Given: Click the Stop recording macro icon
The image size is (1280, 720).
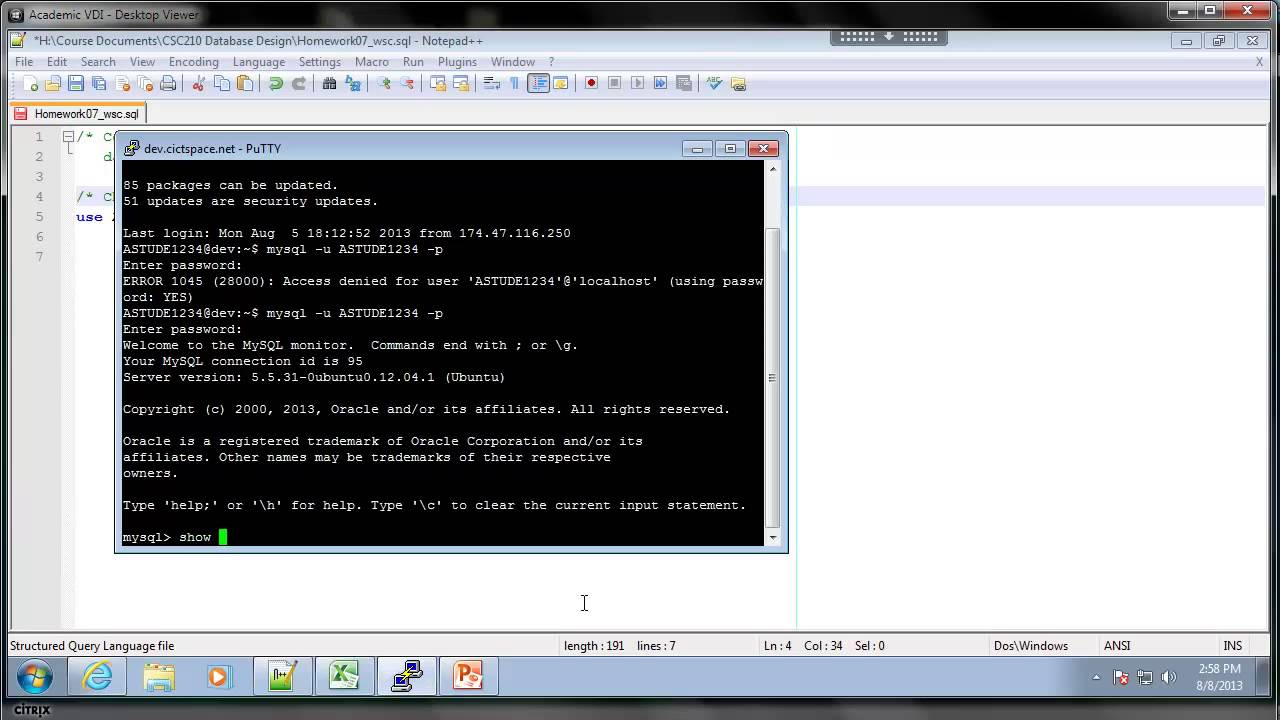Looking at the screenshot, I should pos(614,84).
